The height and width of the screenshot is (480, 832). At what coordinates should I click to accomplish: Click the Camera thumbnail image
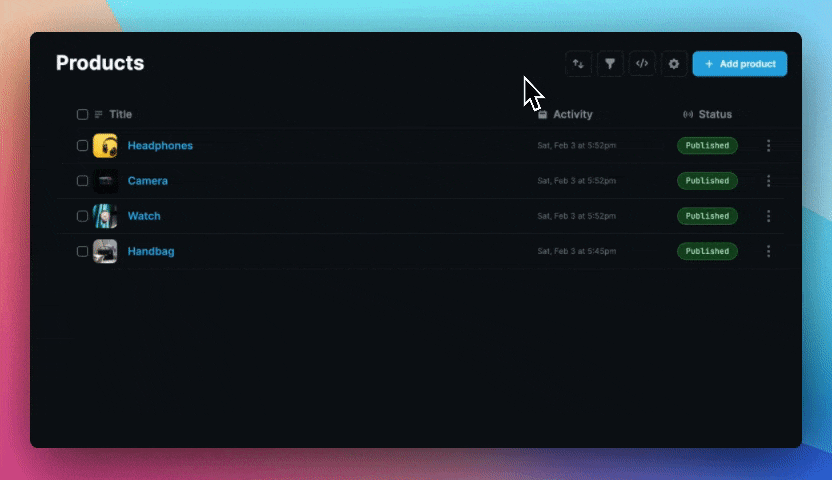105,181
